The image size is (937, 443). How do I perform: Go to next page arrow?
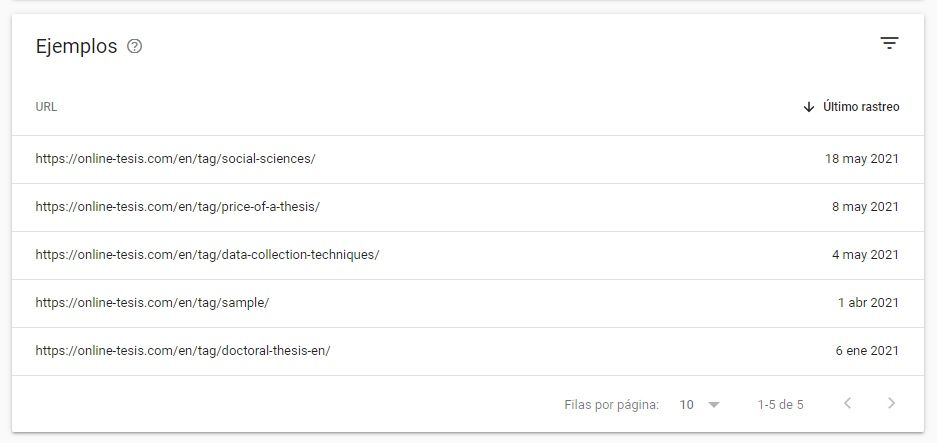pyautogui.click(x=892, y=404)
